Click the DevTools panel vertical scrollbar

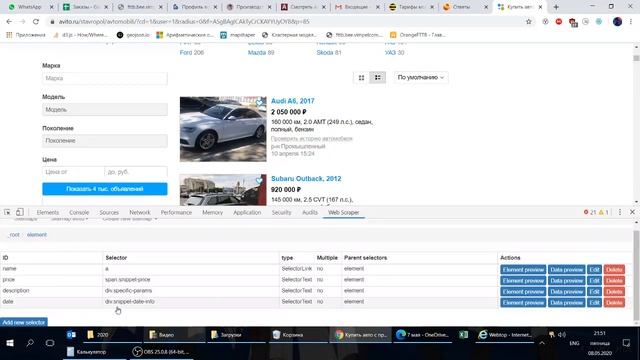coord(636,276)
